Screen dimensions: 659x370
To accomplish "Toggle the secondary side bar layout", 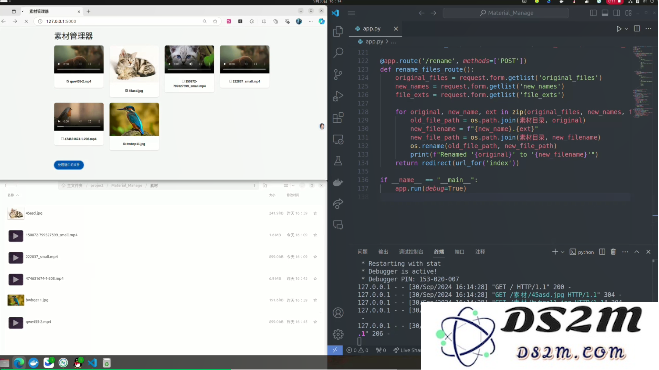I will 617,13.
